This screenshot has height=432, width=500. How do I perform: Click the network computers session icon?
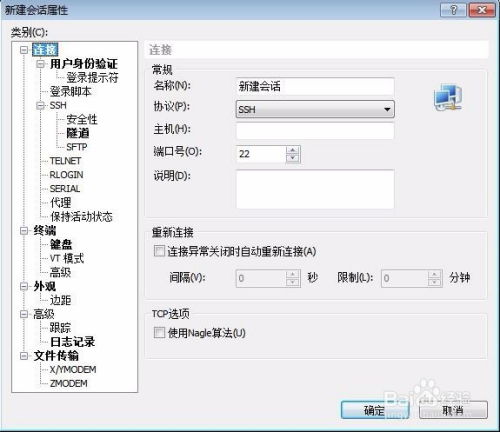coord(448,98)
